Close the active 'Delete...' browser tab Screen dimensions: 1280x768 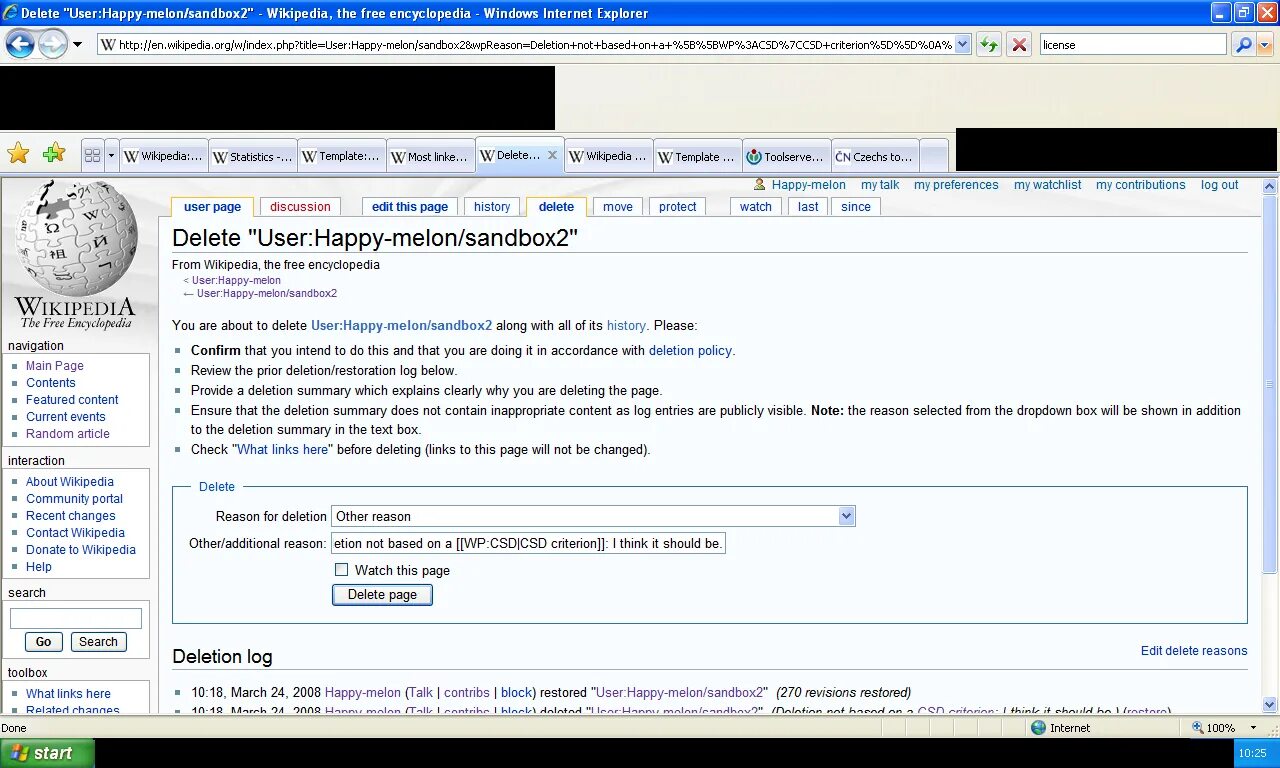click(x=552, y=155)
